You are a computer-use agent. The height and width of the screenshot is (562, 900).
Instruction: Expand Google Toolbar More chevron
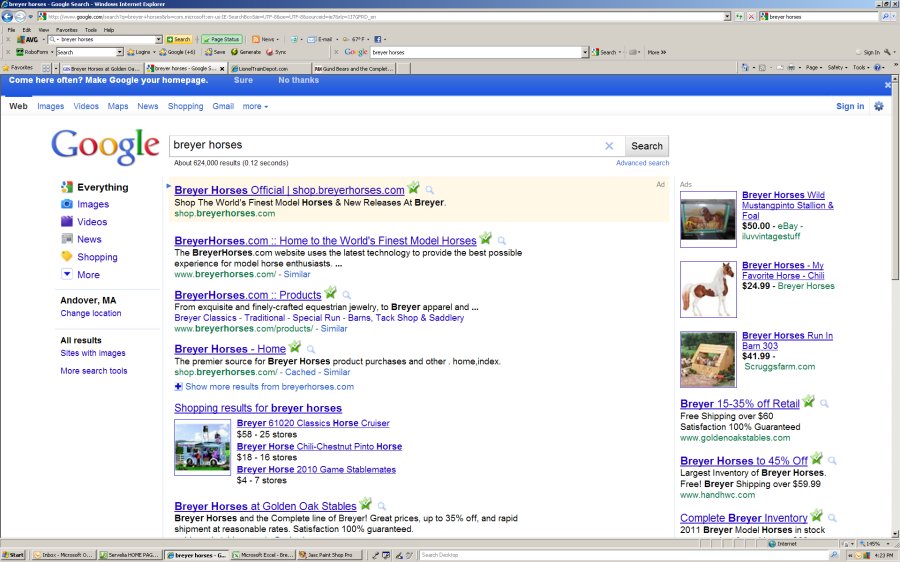tap(657, 52)
